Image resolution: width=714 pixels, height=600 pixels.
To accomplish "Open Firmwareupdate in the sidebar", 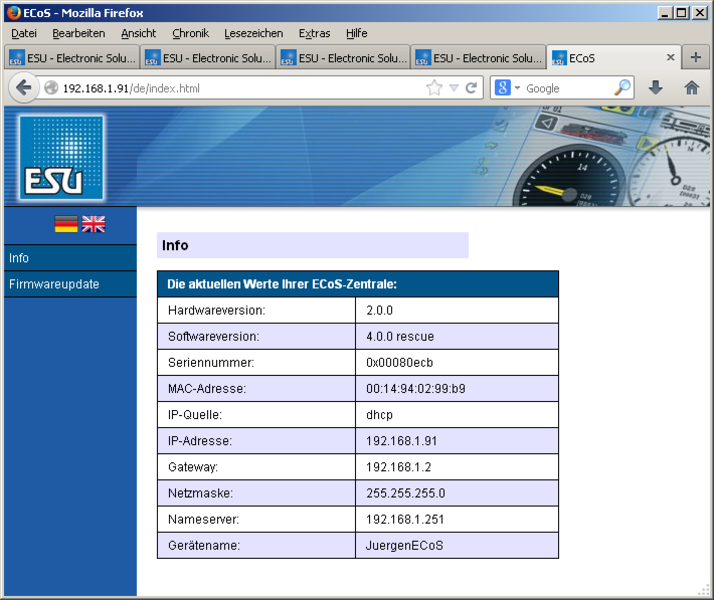I will 70,284.
